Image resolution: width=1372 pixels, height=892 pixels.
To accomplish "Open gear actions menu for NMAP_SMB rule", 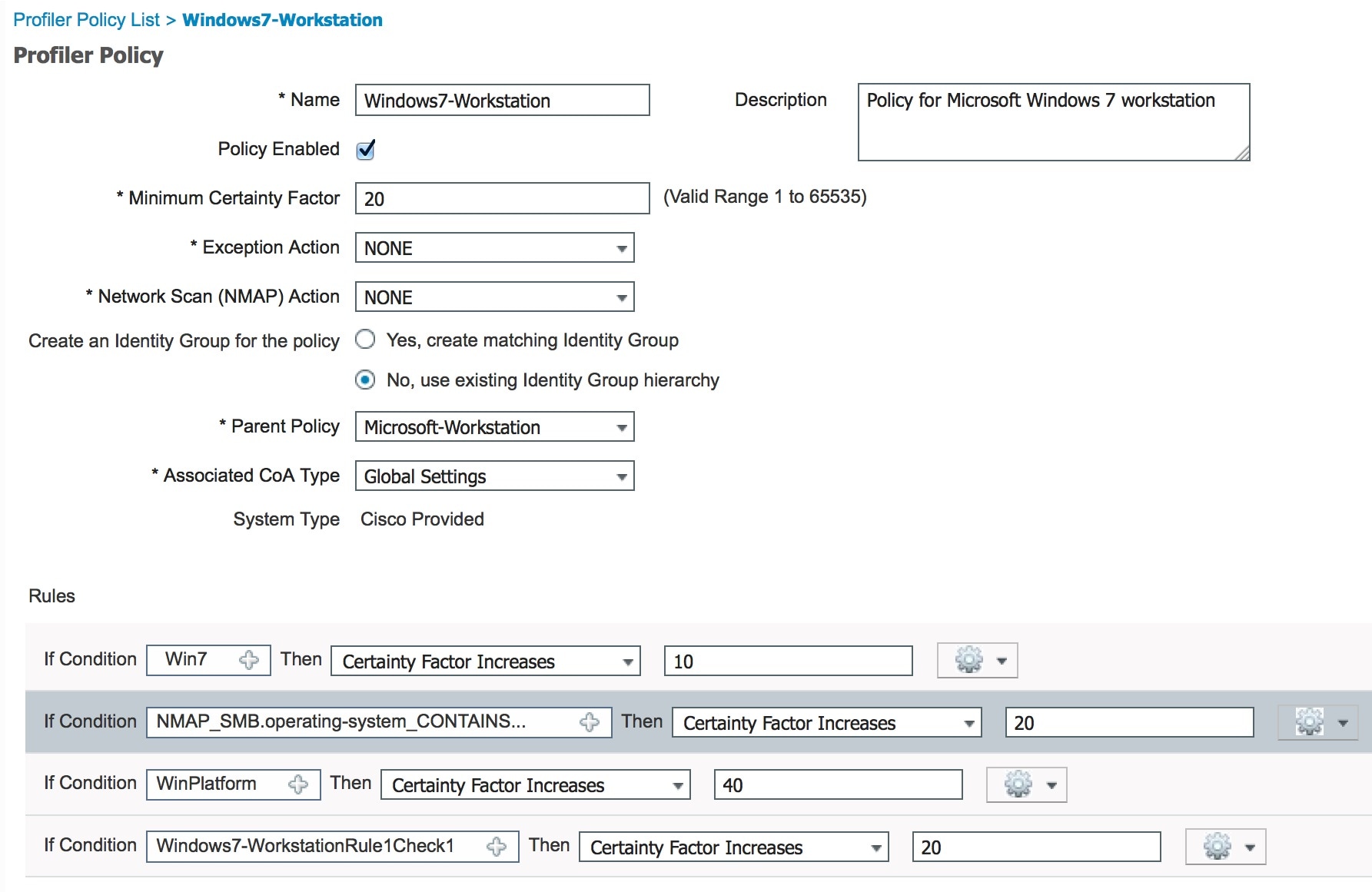I will click(1318, 722).
